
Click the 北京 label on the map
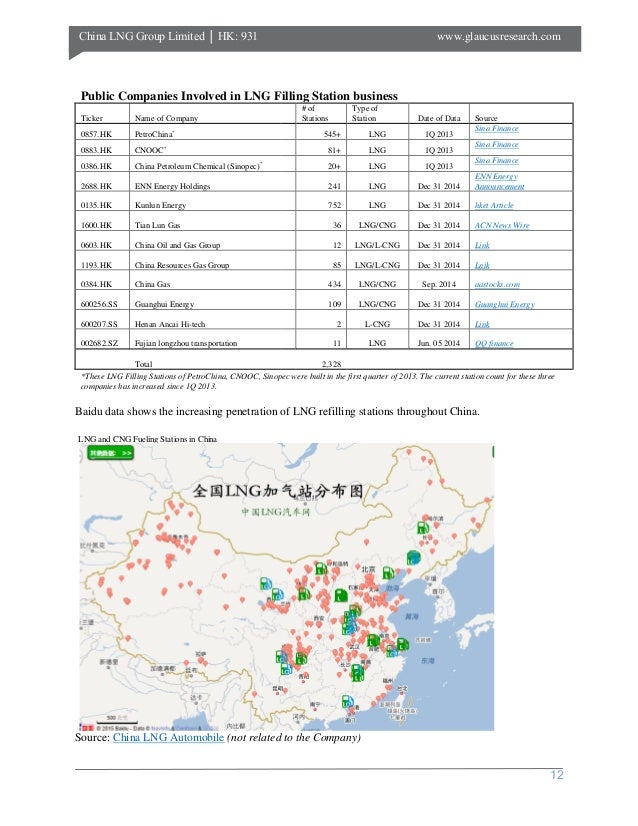pos(368,569)
